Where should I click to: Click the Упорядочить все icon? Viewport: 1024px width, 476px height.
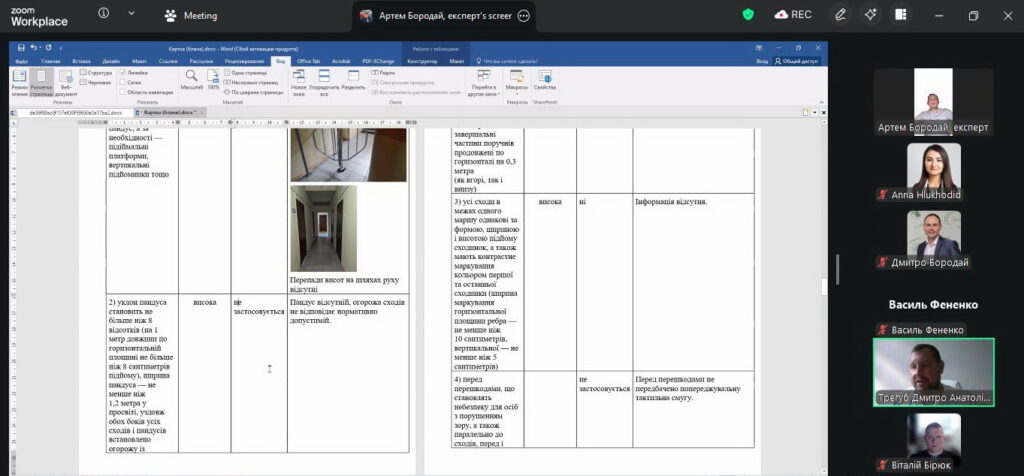coord(324,81)
